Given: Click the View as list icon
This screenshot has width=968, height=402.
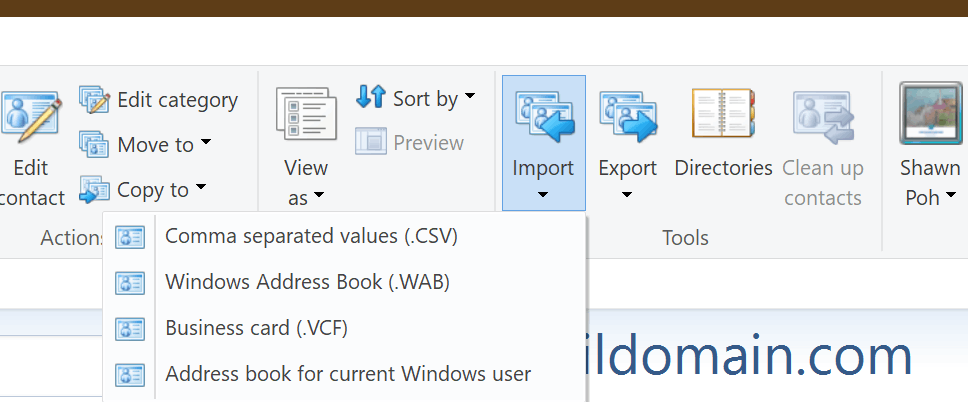Looking at the screenshot, I should point(306,114).
